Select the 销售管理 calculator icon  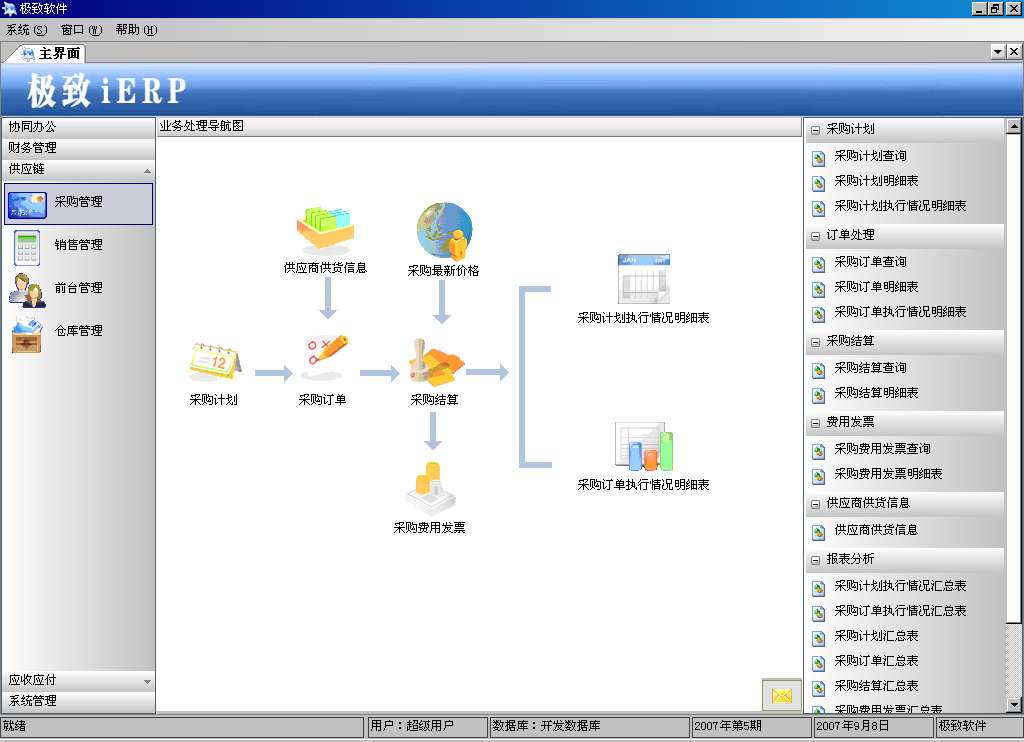(x=27, y=248)
